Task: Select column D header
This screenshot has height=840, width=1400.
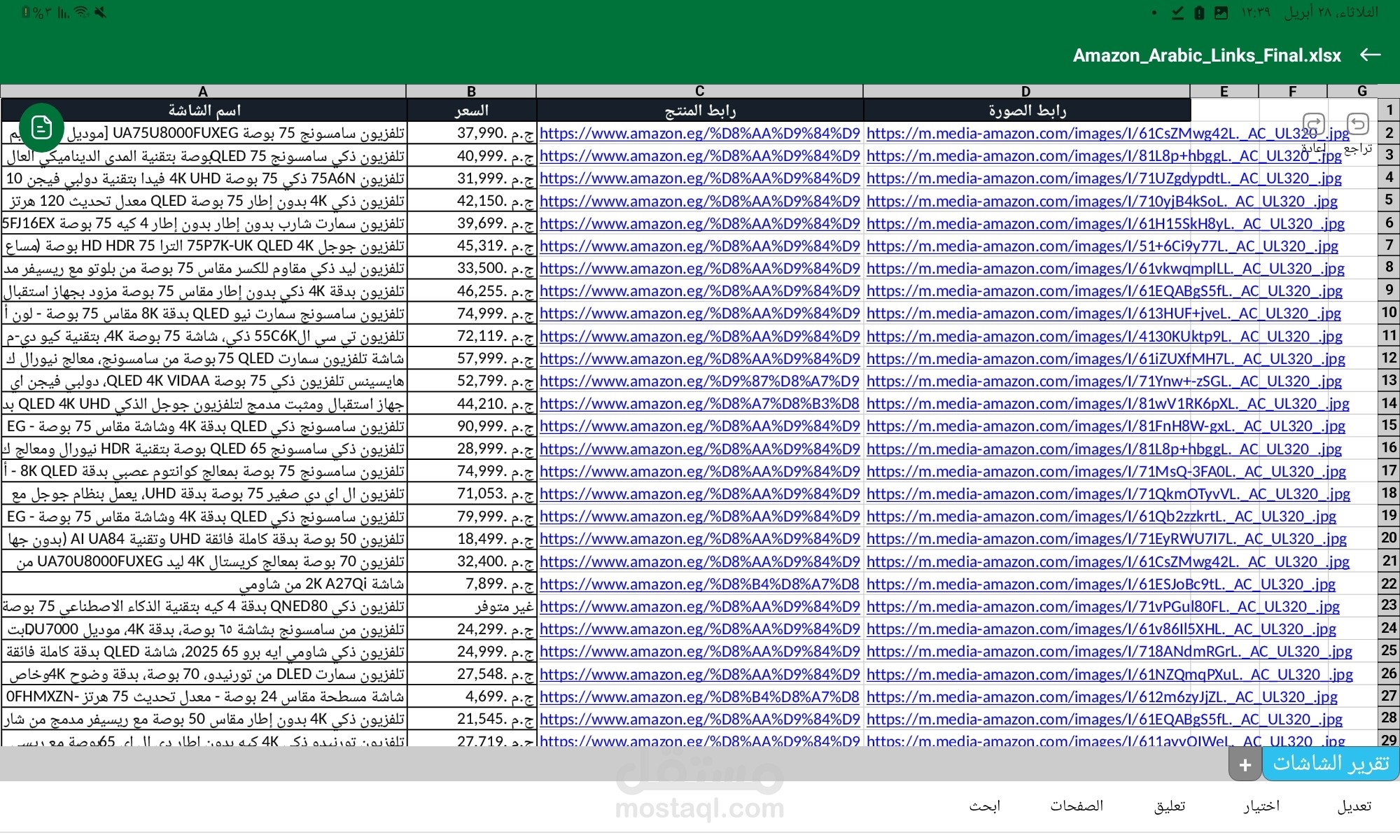Action: pyautogui.click(x=1026, y=91)
